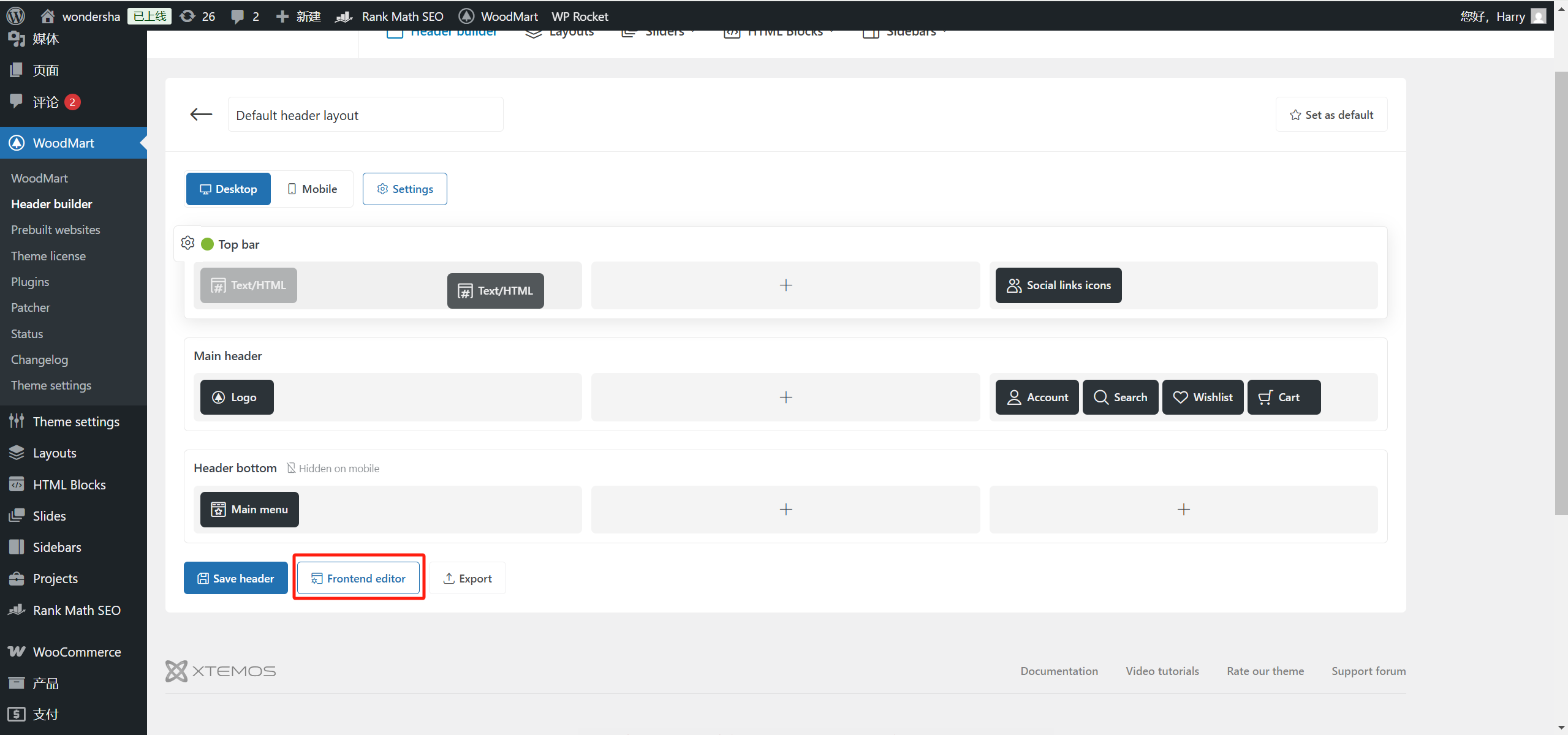Add element to Header bottom right column

[1183, 510]
